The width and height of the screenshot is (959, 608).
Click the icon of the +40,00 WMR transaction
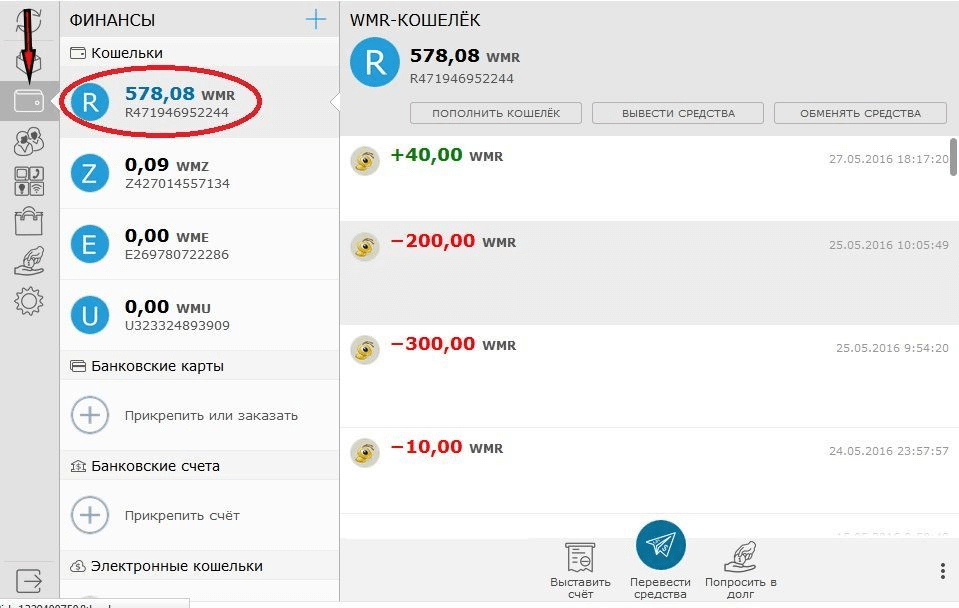[x=365, y=161]
